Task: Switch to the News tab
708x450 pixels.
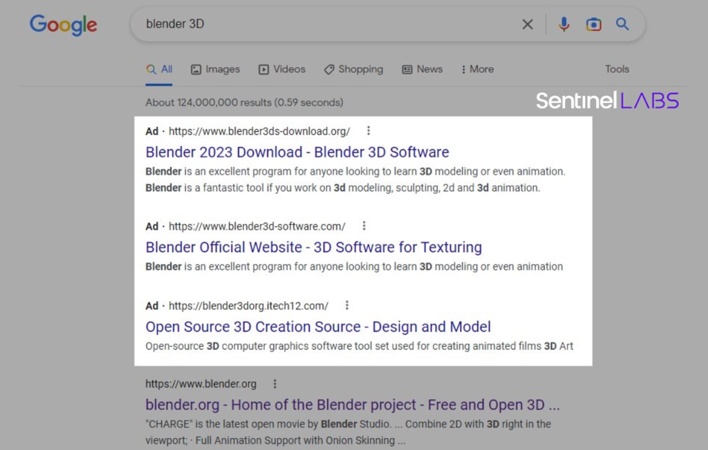Action: coord(422,70)
